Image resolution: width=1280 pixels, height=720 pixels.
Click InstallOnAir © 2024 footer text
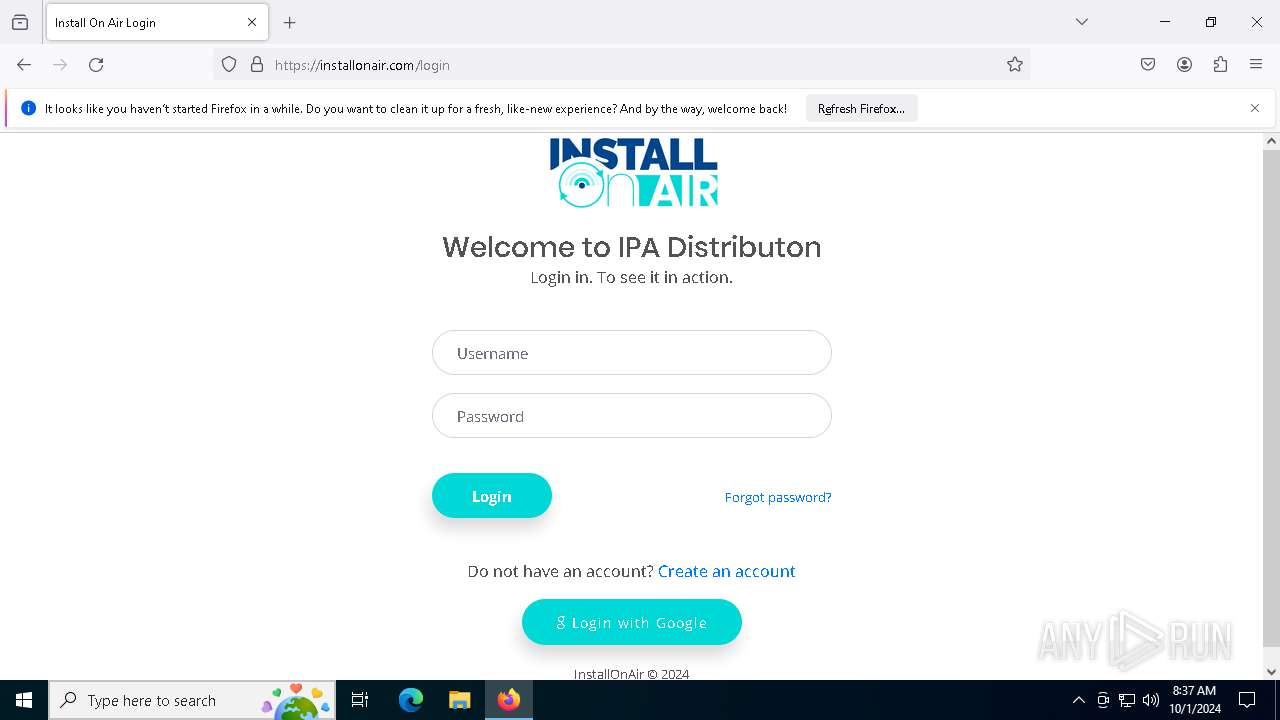click(x=632, y=674)
